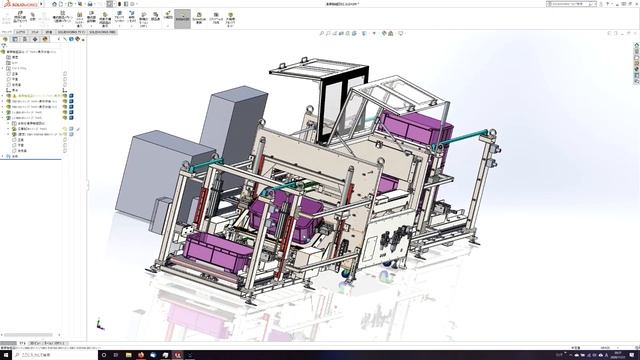The width and height of the screenshot is (640, 360).
Task: Open View Settings monitor icon
Action: click(x=401, y=33)
